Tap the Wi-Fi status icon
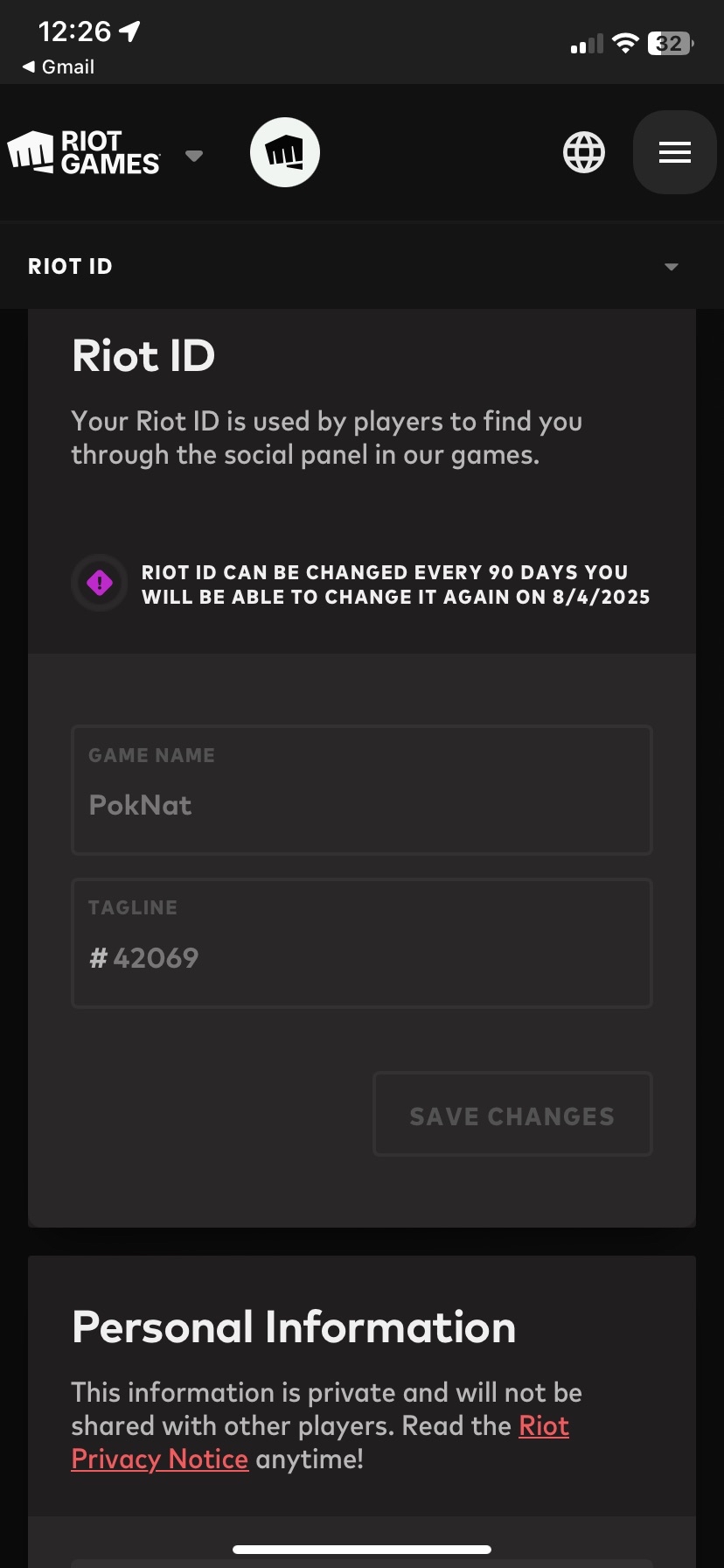The height and width of the screenshot is (1568, 724). pyautogui.click(x=625, y=43)
